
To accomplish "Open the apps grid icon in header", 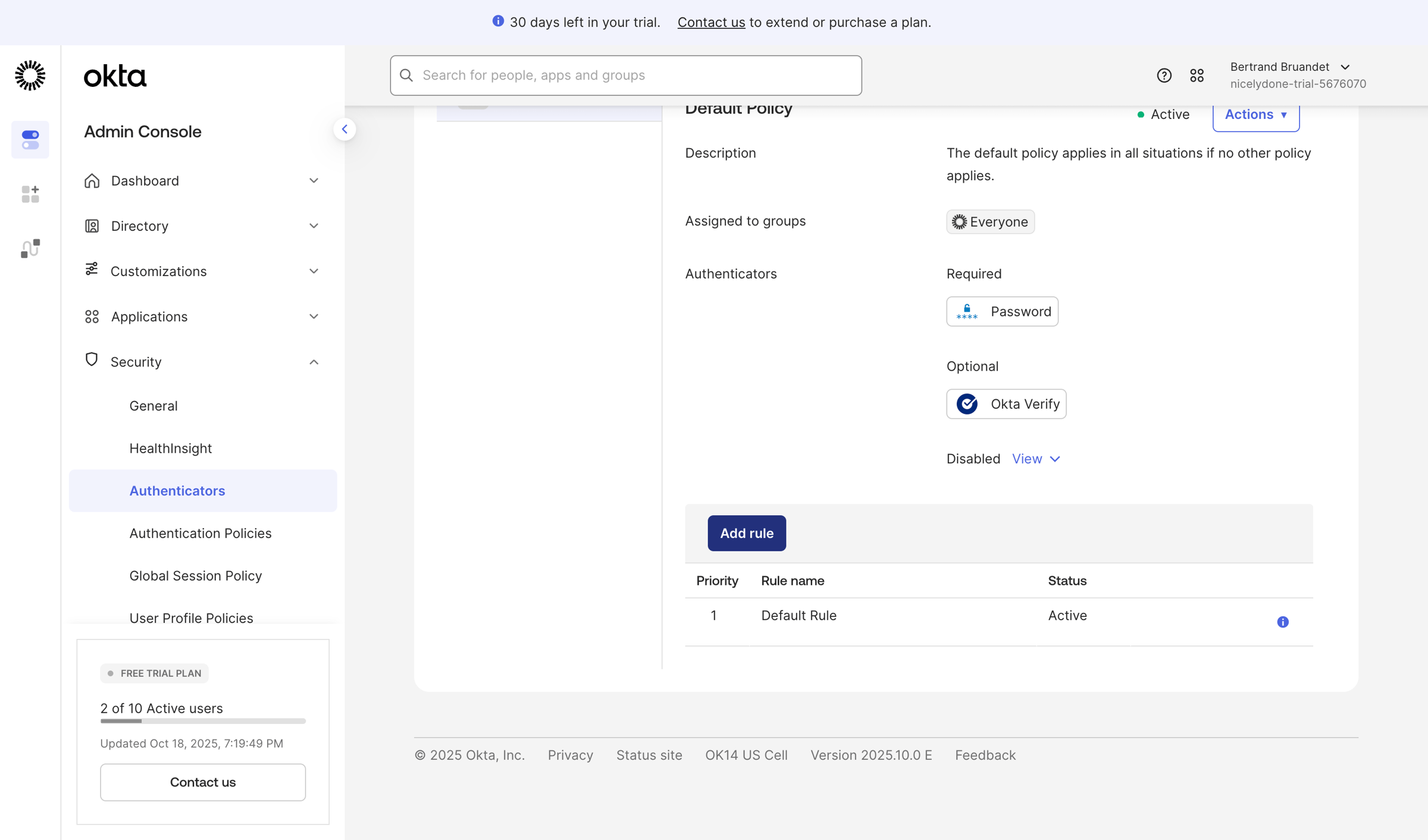I will [x=1197, y=76].
